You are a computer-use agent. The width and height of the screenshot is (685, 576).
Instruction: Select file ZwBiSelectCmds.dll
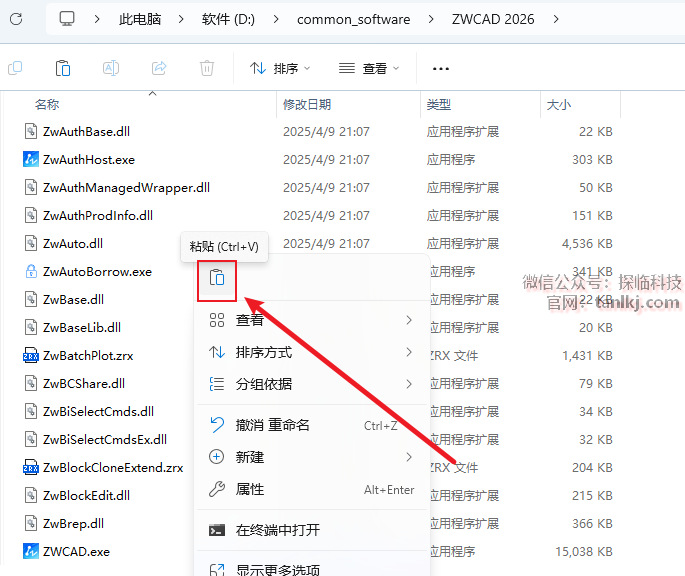point(98,411)
